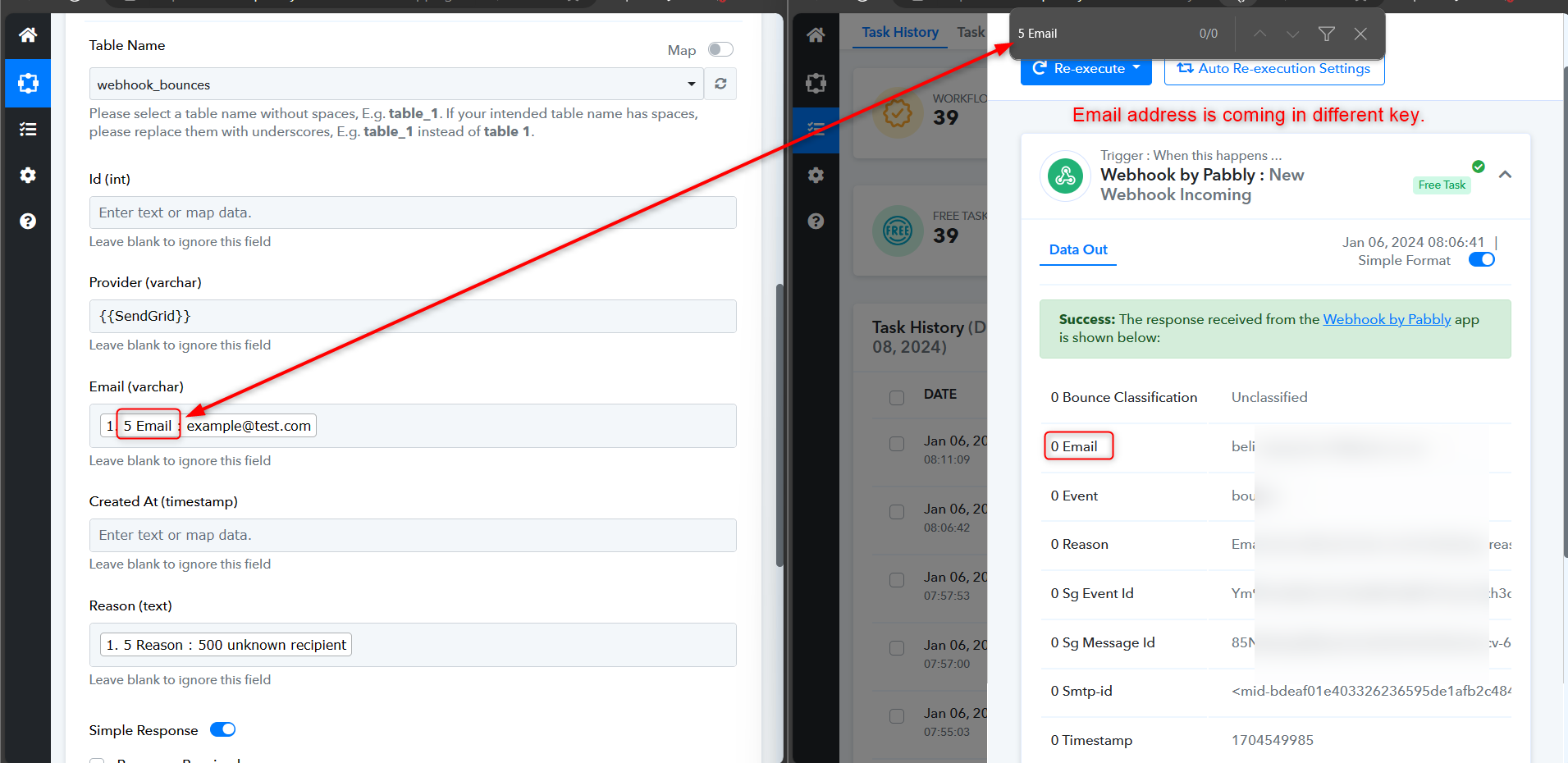This screenshot has width=1568, height=763.
Task: Click the '0 Timestamp' row label
Action: click(x=1091, y=740)
